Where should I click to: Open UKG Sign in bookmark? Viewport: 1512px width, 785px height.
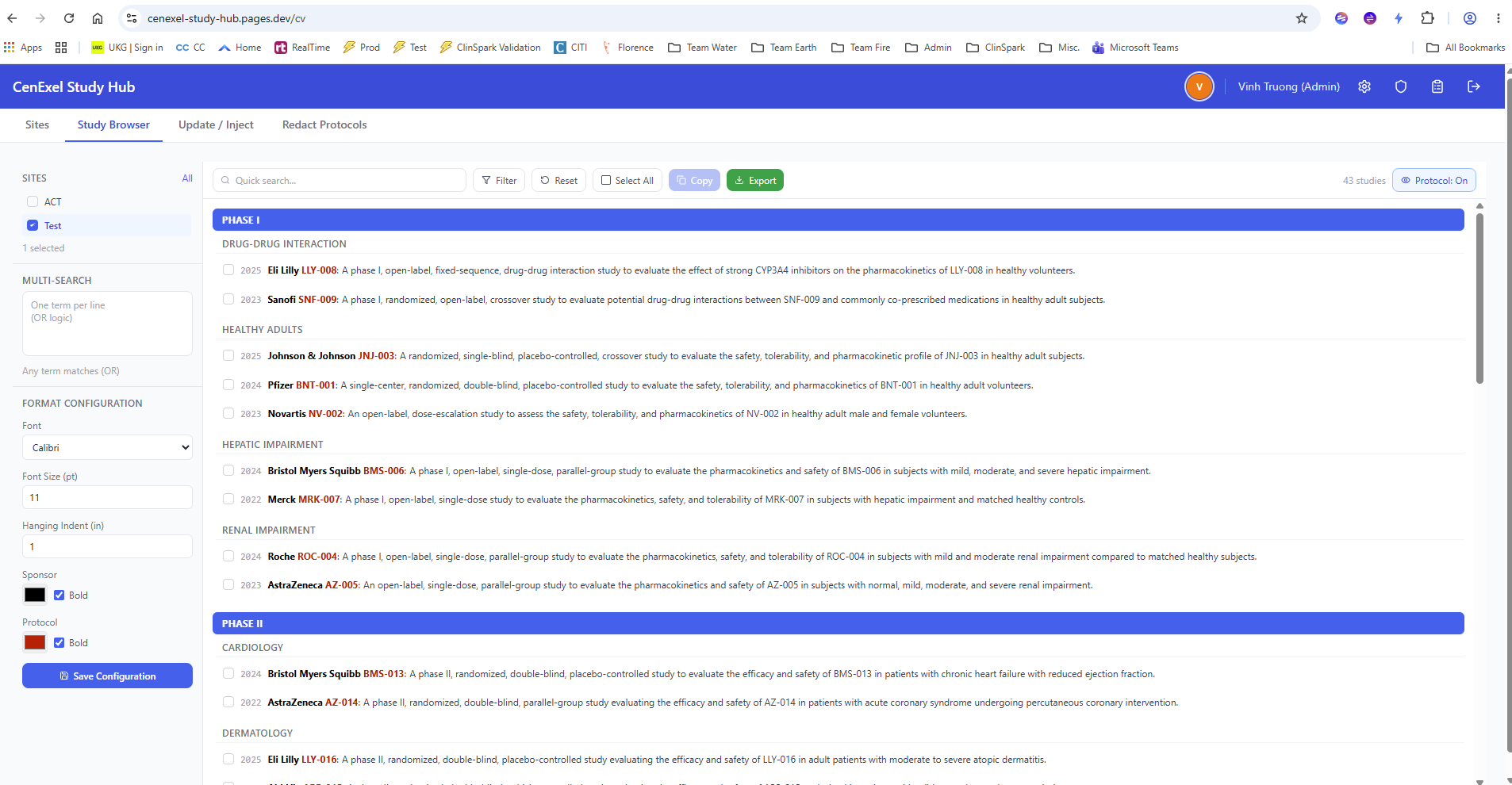(x=127, y=48)
